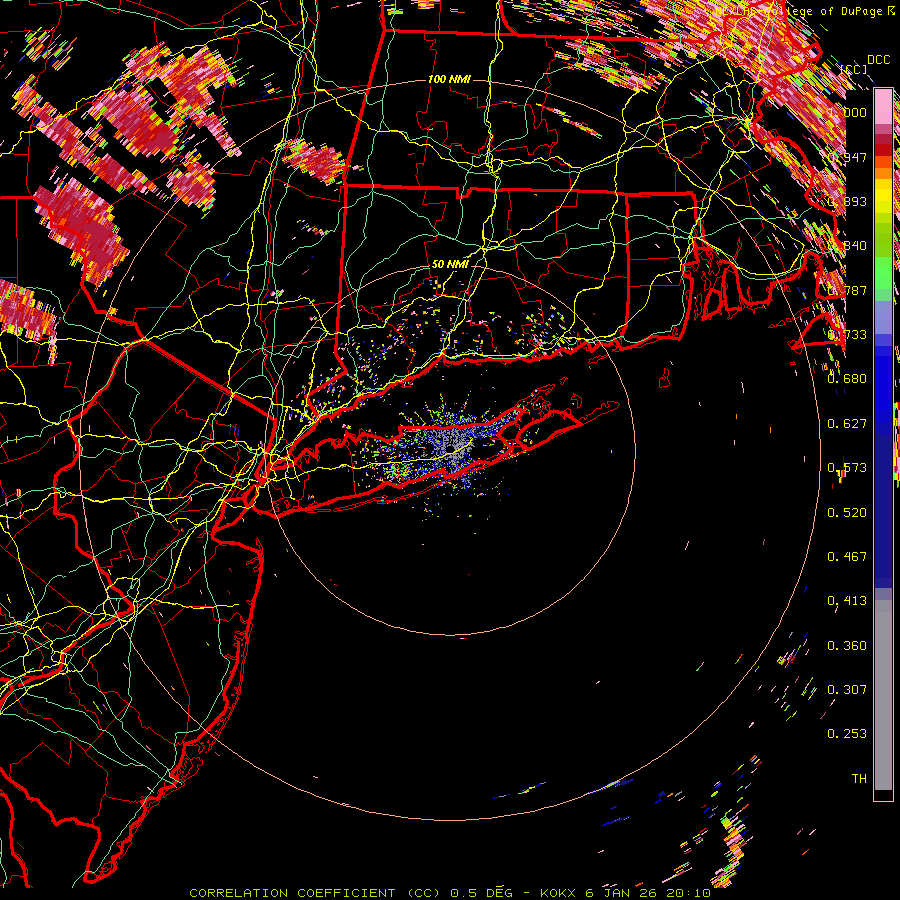Click the 0.413 scale value
The image size is (900, 900).
click(x=847, y=601)
